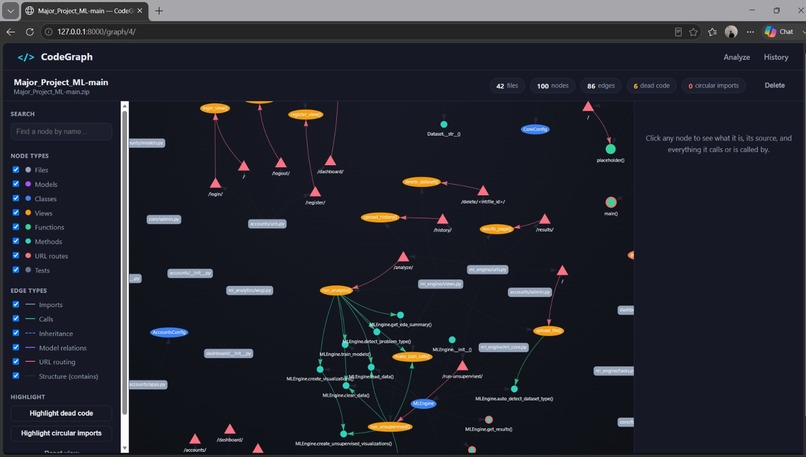Toggle the Models node type checkbox
This screenshot has height=457, width=806.
16,184
